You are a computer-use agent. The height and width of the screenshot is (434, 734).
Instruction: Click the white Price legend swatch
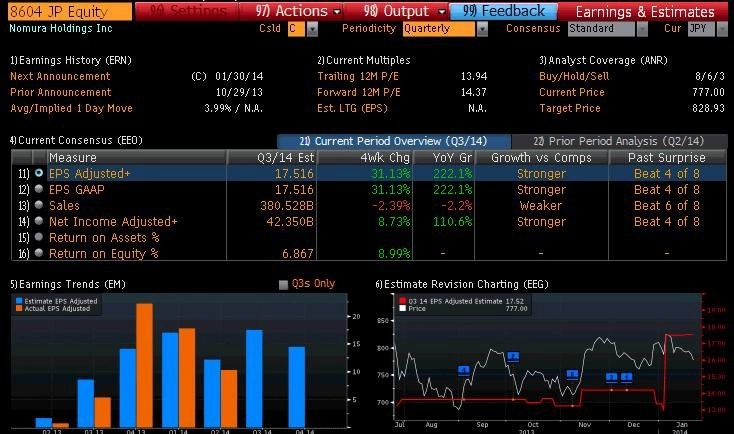[x=403, y=309]
